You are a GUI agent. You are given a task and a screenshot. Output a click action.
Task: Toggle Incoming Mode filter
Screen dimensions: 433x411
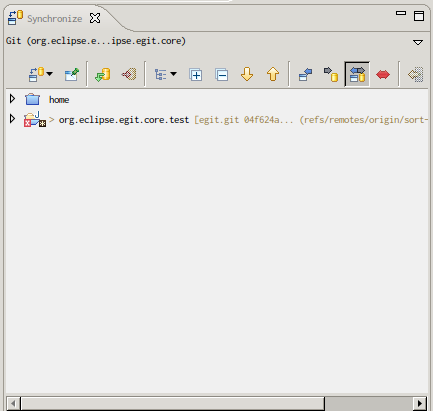pyautogui.click(x=305, y=74)
